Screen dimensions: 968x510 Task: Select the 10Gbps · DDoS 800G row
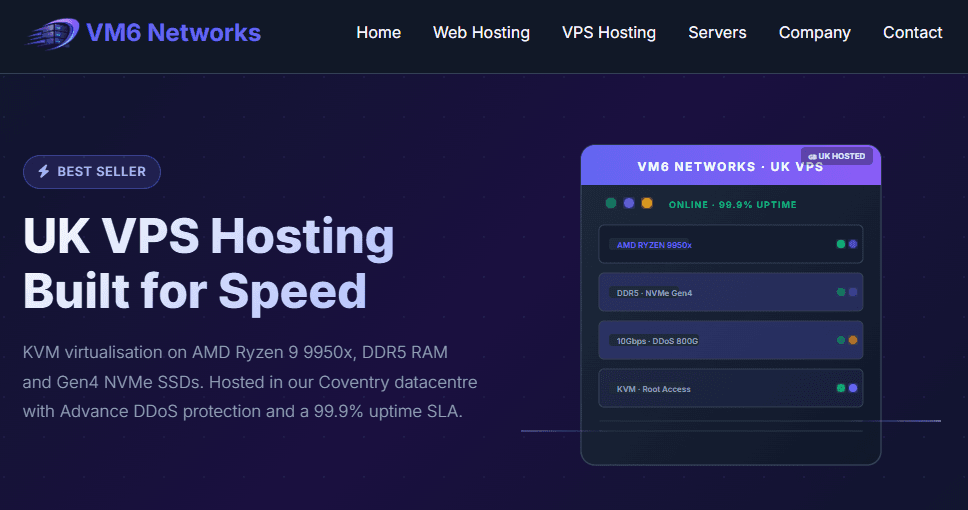(x=731, y=340)
